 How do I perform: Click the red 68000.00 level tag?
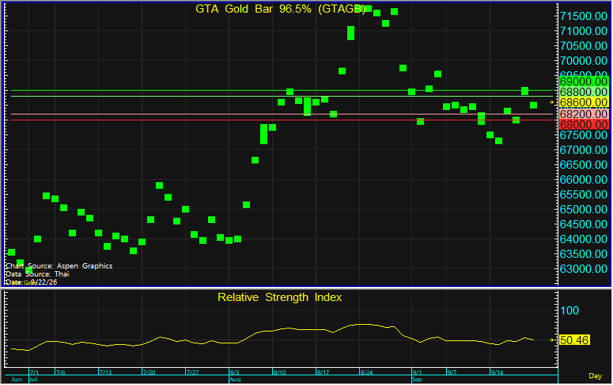pos(584,124)
